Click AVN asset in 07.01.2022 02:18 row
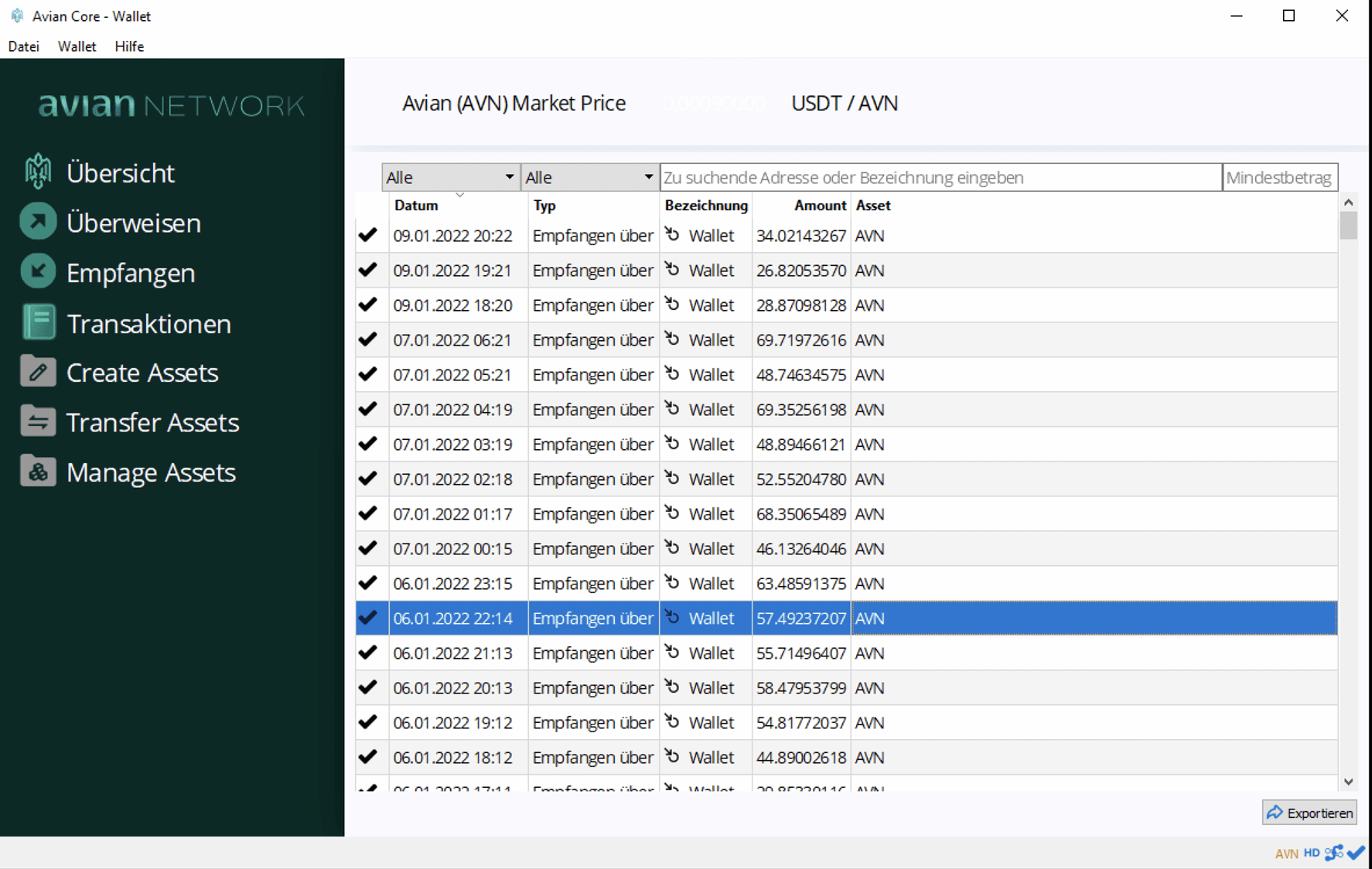The height and width of the screenshot is (869, 1372). 869,479
